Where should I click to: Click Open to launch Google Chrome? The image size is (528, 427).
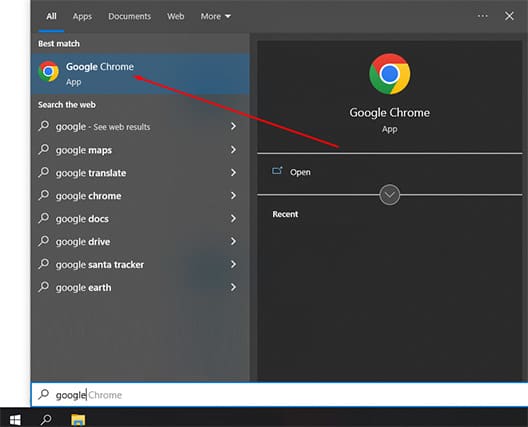(300, 172)
